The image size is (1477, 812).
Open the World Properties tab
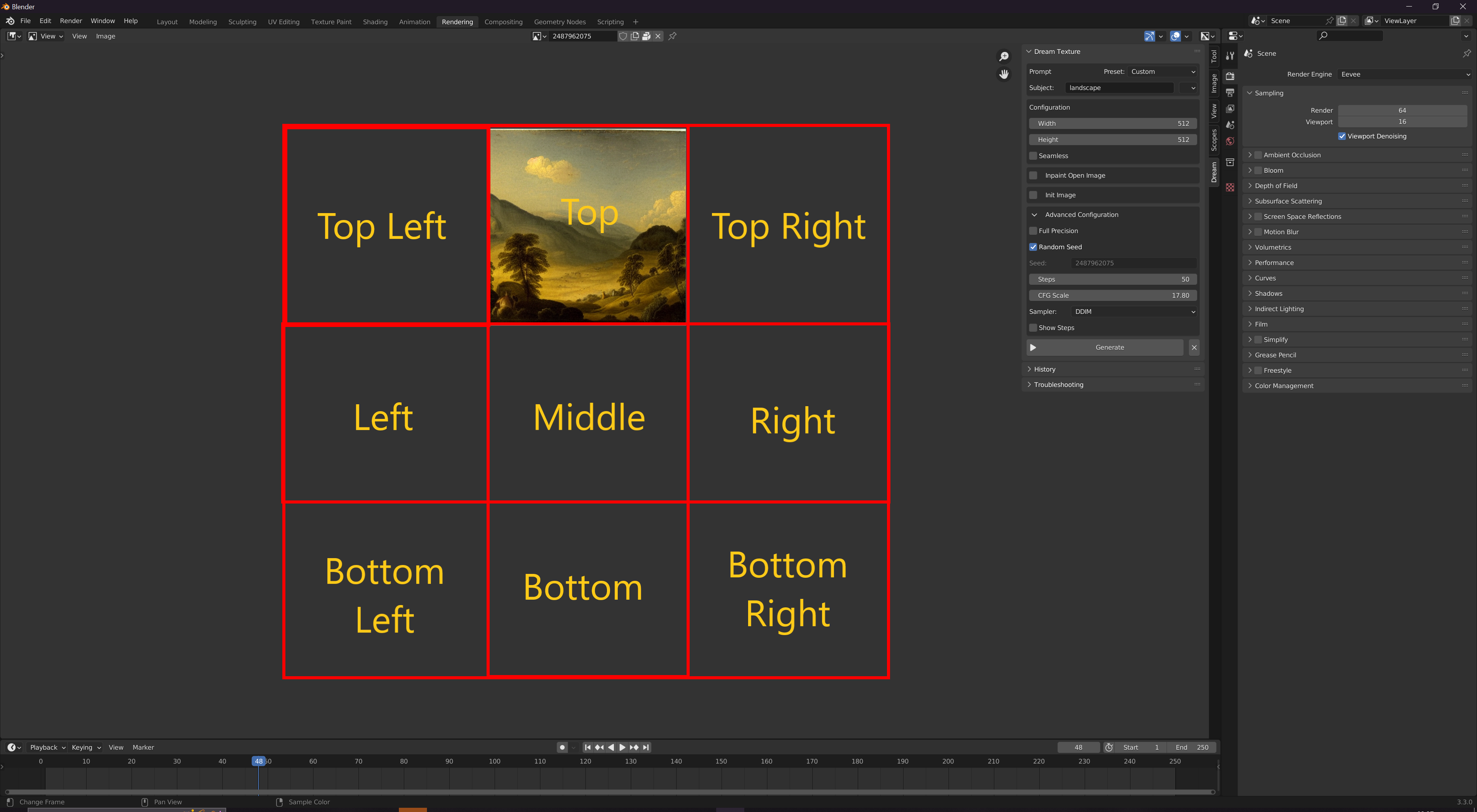tap(1230, 140)
